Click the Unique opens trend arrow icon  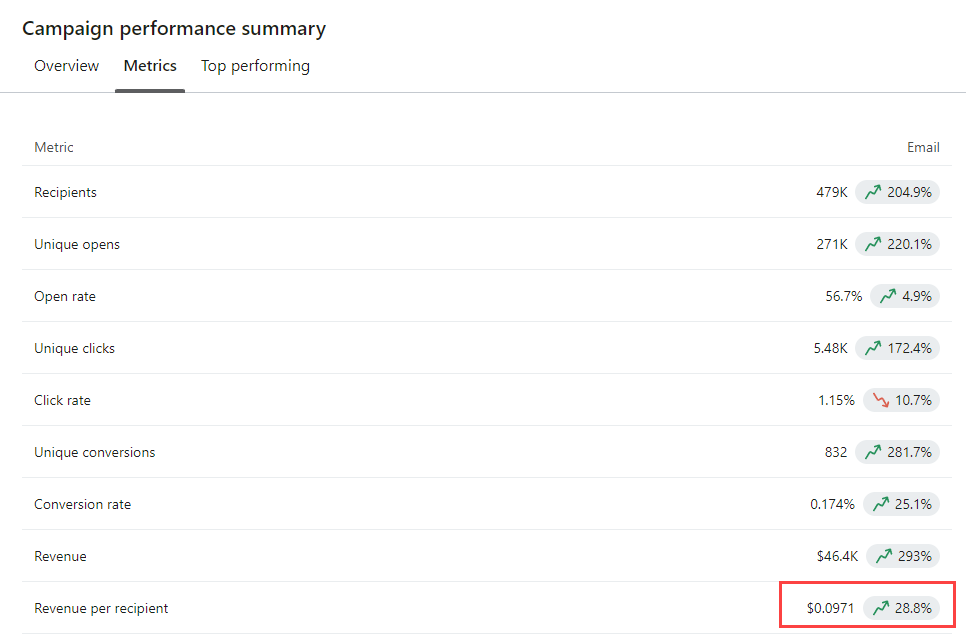point(873,244)
